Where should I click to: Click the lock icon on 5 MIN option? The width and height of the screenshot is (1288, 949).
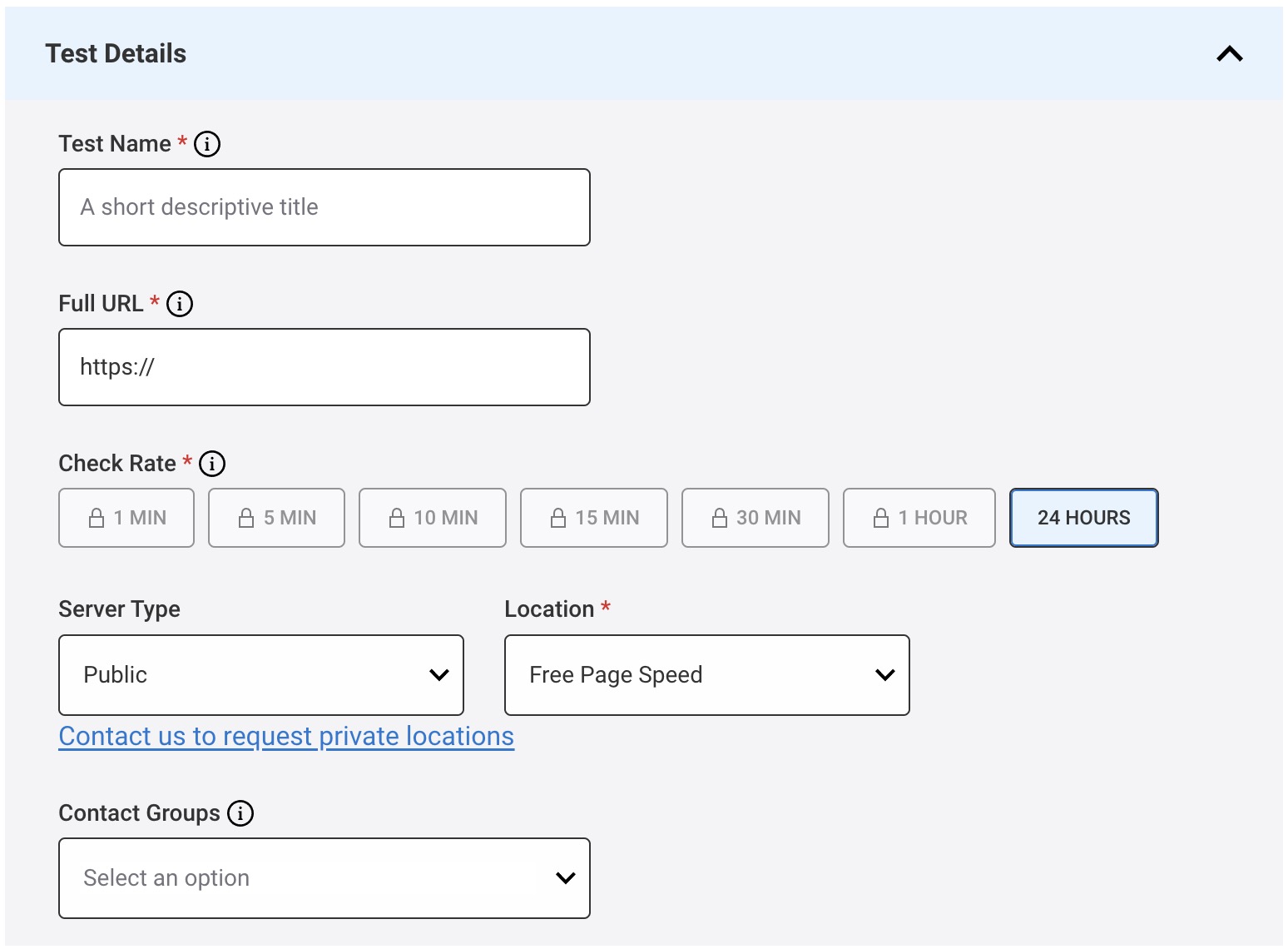click(x=246, y=517)
